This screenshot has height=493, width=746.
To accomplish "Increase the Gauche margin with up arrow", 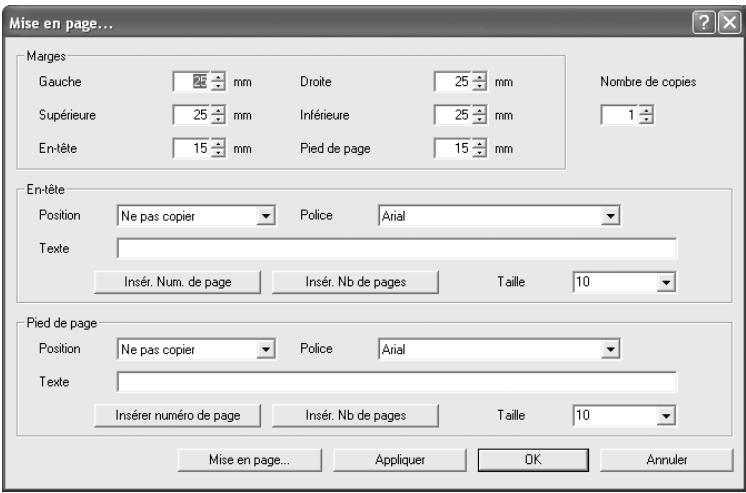I will click(218, 77).
